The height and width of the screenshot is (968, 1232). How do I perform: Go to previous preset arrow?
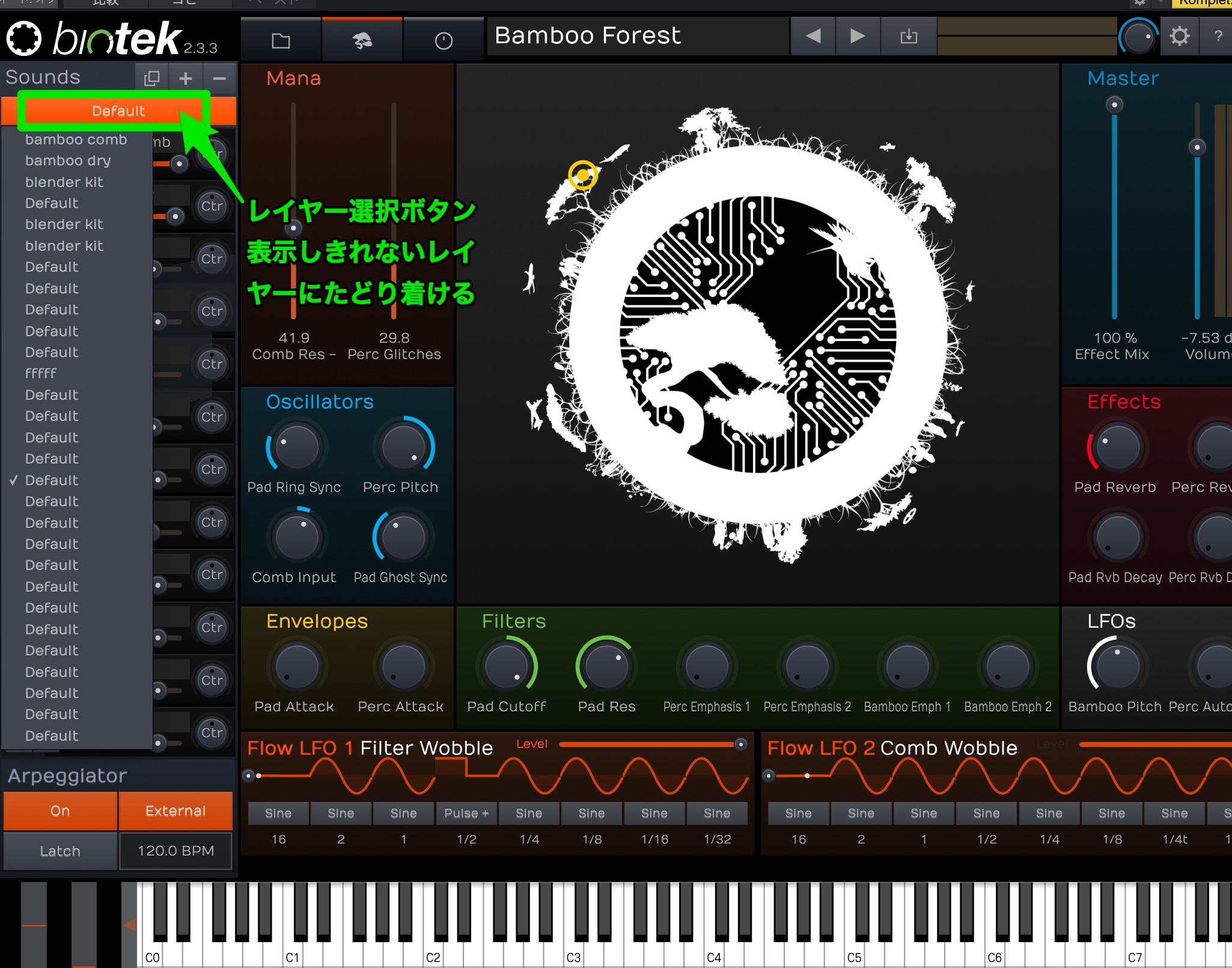pos(813,37)
